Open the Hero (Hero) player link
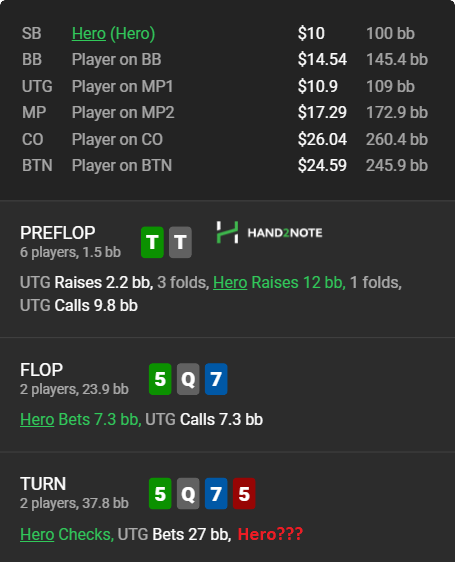 113,34
